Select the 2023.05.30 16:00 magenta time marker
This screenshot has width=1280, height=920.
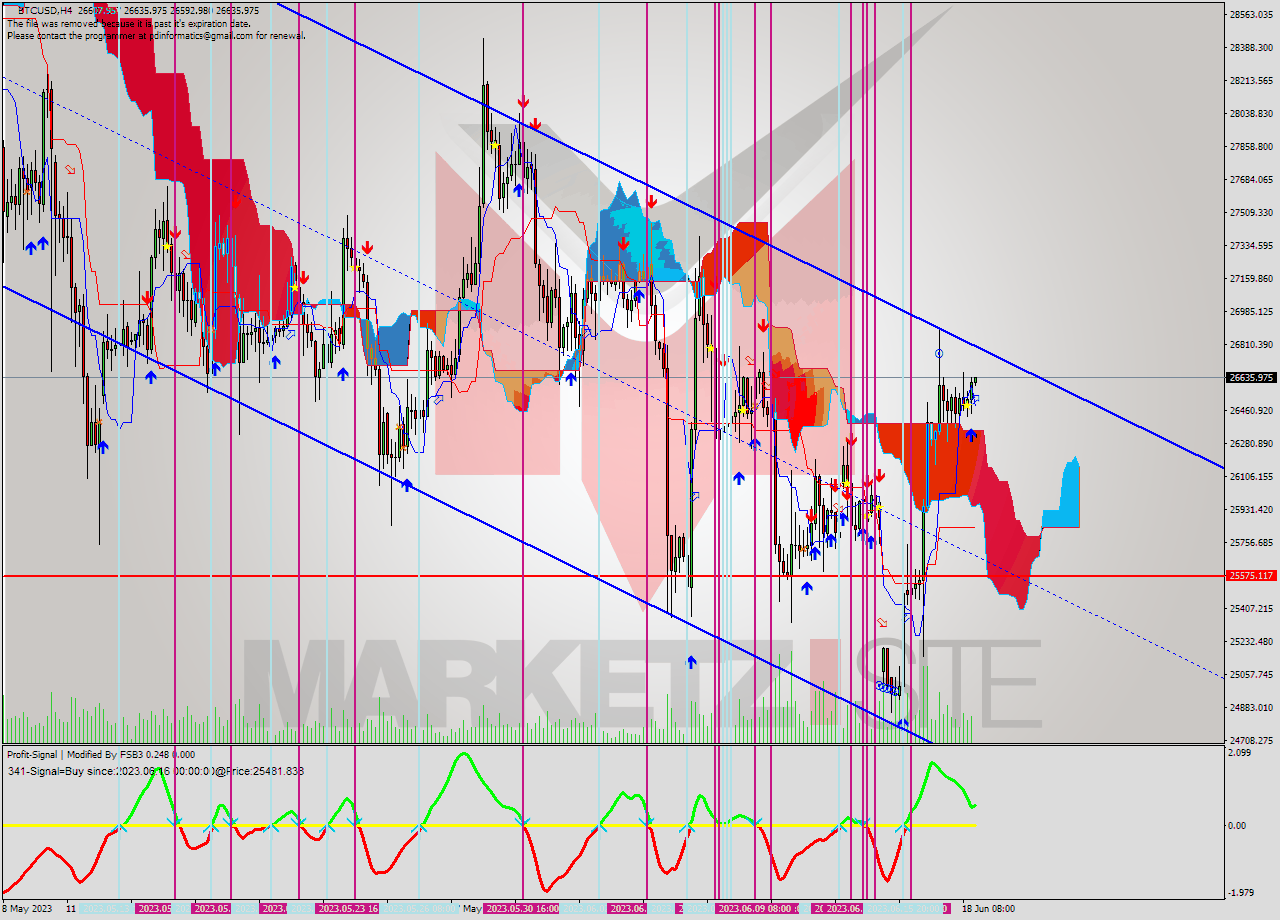click(x=520, y=909)
